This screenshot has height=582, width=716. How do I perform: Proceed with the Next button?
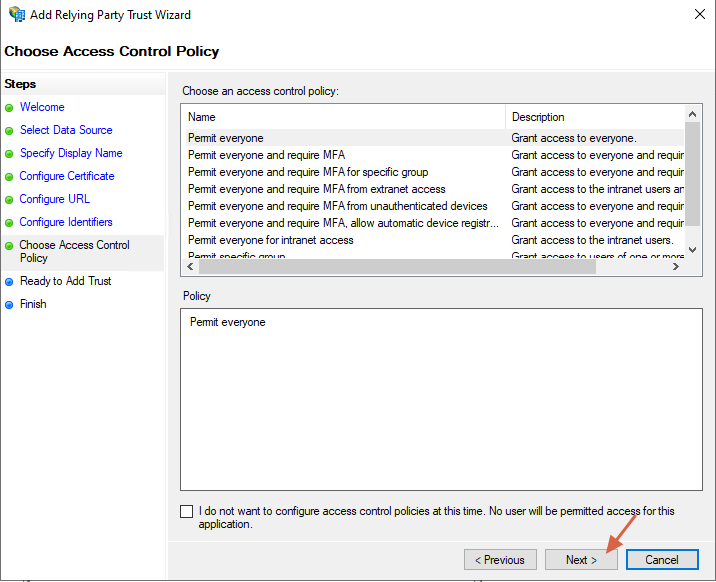click(x=581, y=560)
